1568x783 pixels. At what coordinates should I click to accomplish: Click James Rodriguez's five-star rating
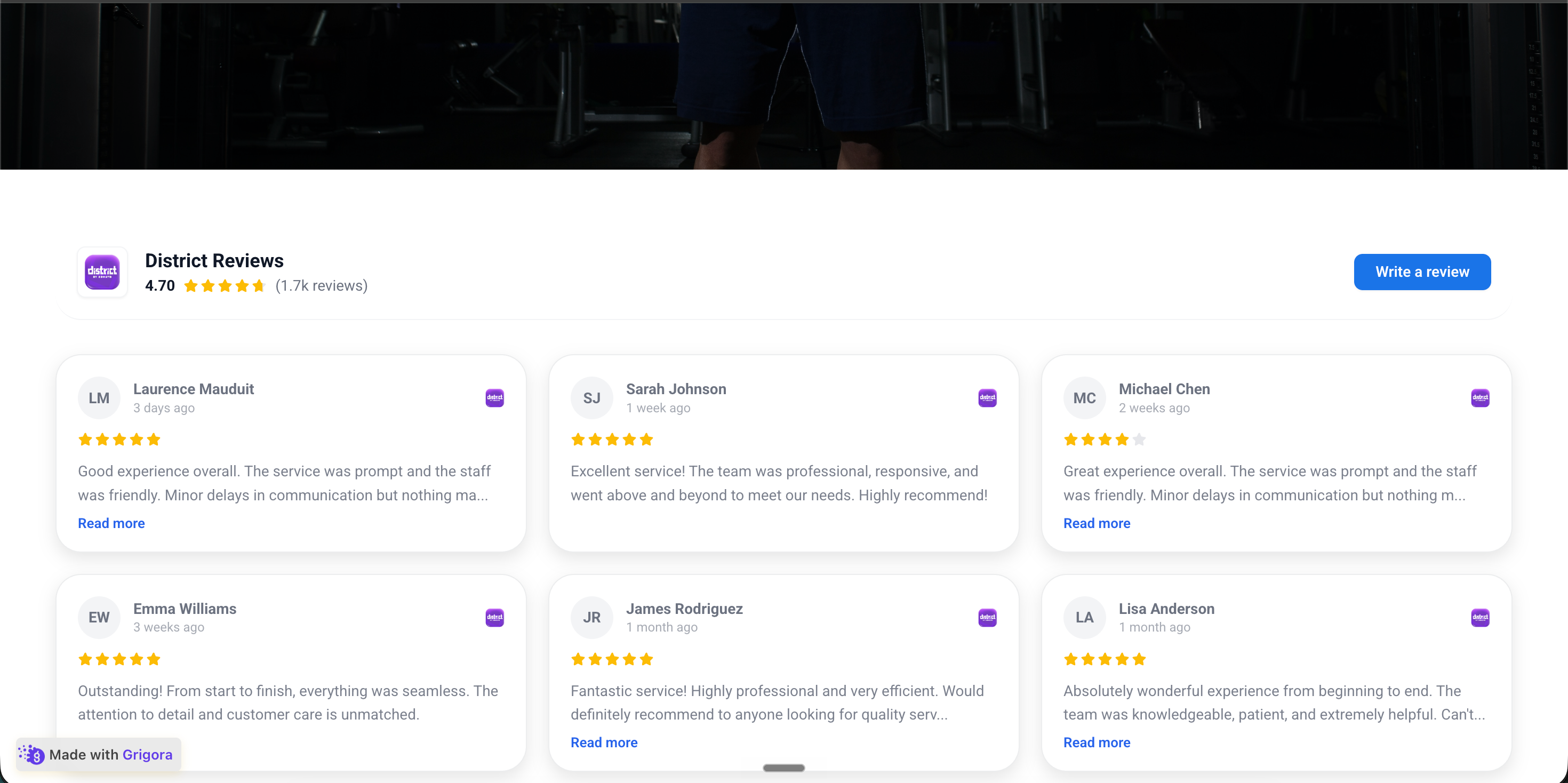click(612, 659)
